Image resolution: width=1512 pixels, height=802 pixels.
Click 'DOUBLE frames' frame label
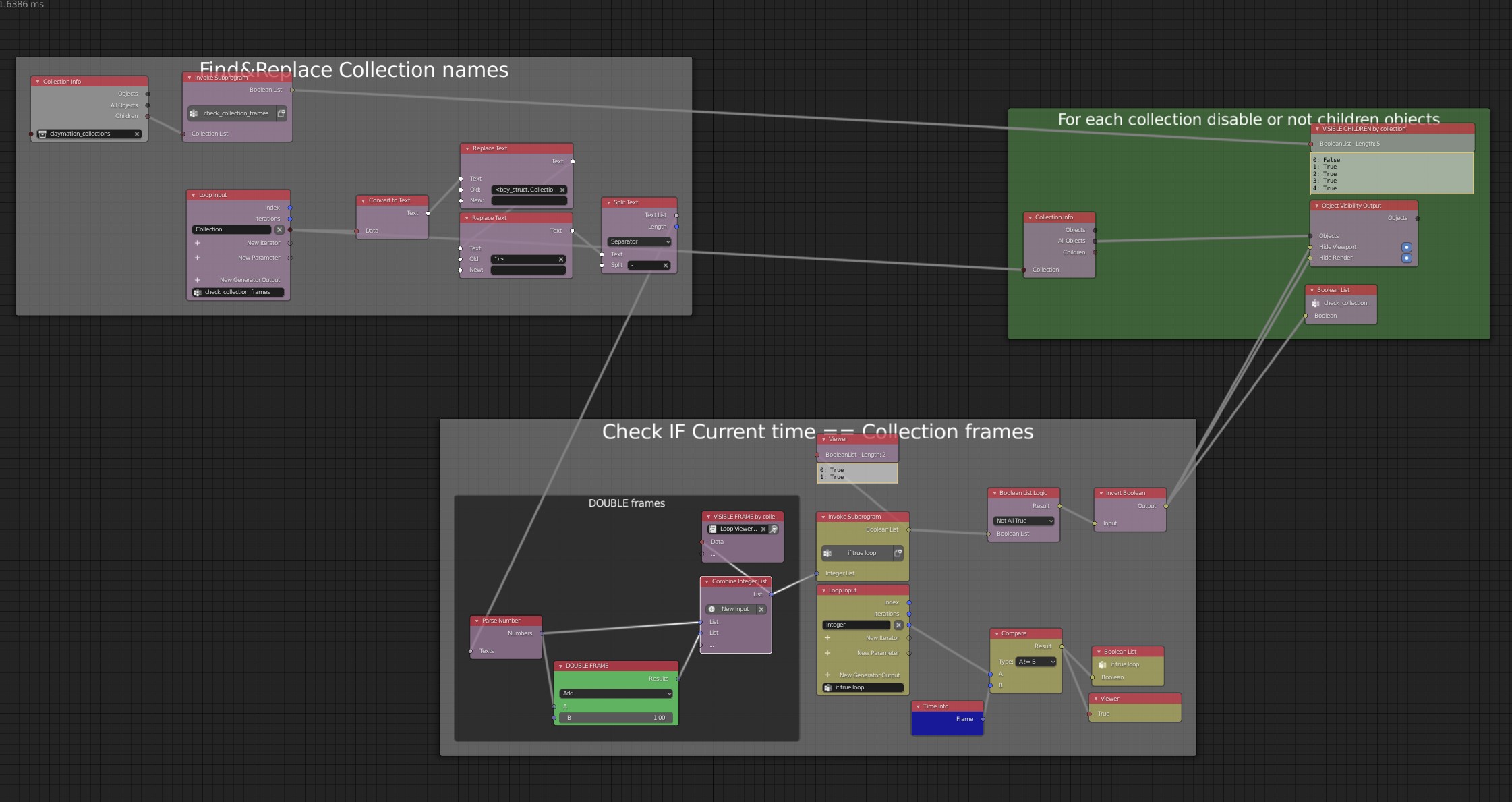(627, 503)
